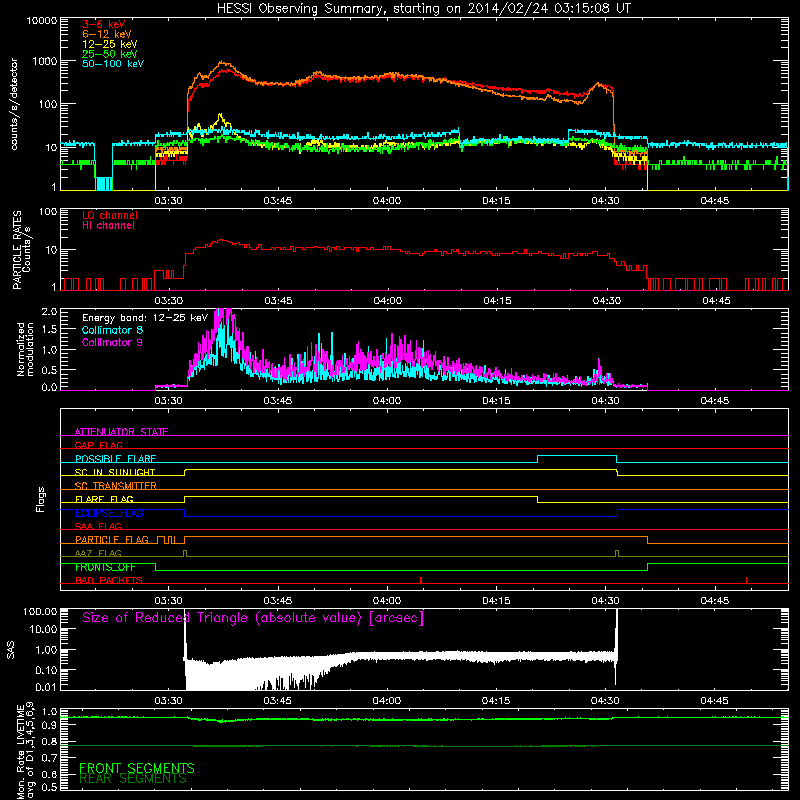Click the SAA FLAG label
800x800 pixels.
(98, 526)
